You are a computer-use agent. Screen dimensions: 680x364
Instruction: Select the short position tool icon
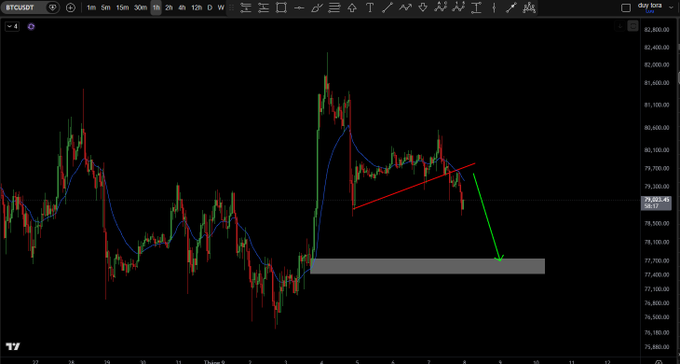click(263, 7)
